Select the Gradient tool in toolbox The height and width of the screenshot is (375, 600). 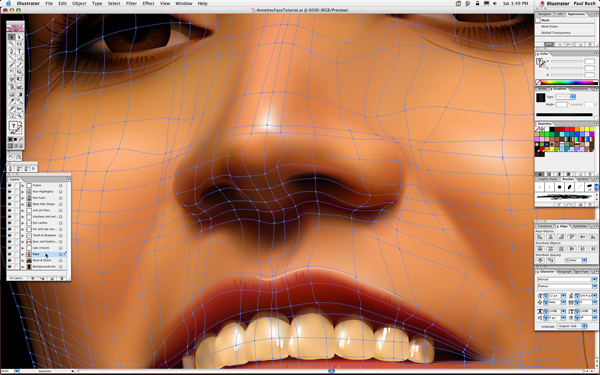click(x=20, y=94)
